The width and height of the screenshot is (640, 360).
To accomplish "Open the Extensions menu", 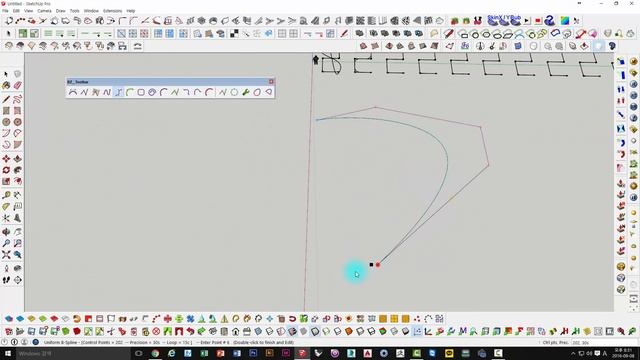I will tap(112, 11).
